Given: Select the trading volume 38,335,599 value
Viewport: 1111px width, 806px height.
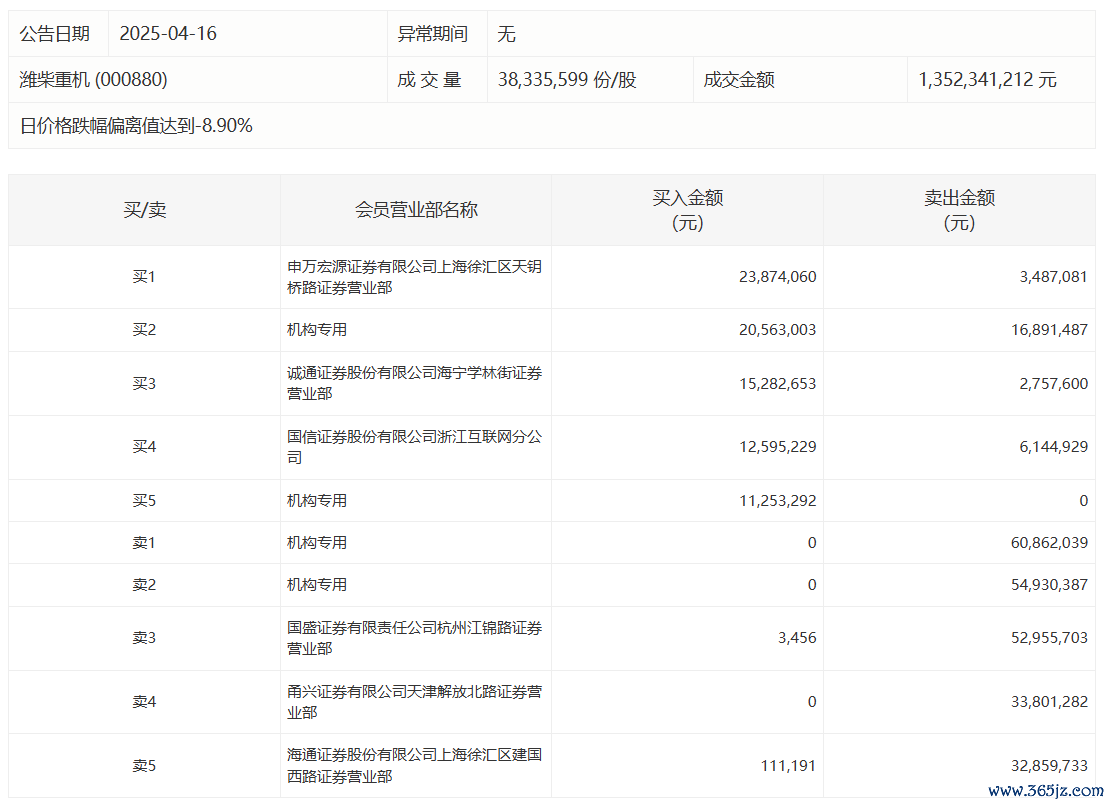Looking at the screenshot, I should [567, 80].
